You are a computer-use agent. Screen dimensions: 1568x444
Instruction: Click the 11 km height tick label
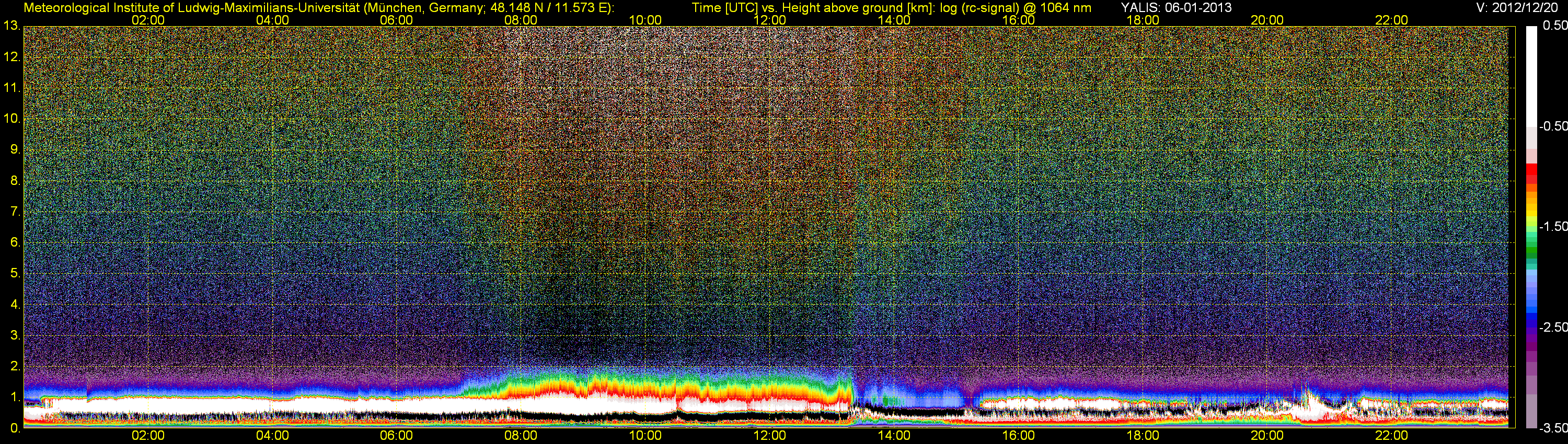point(11,88)
